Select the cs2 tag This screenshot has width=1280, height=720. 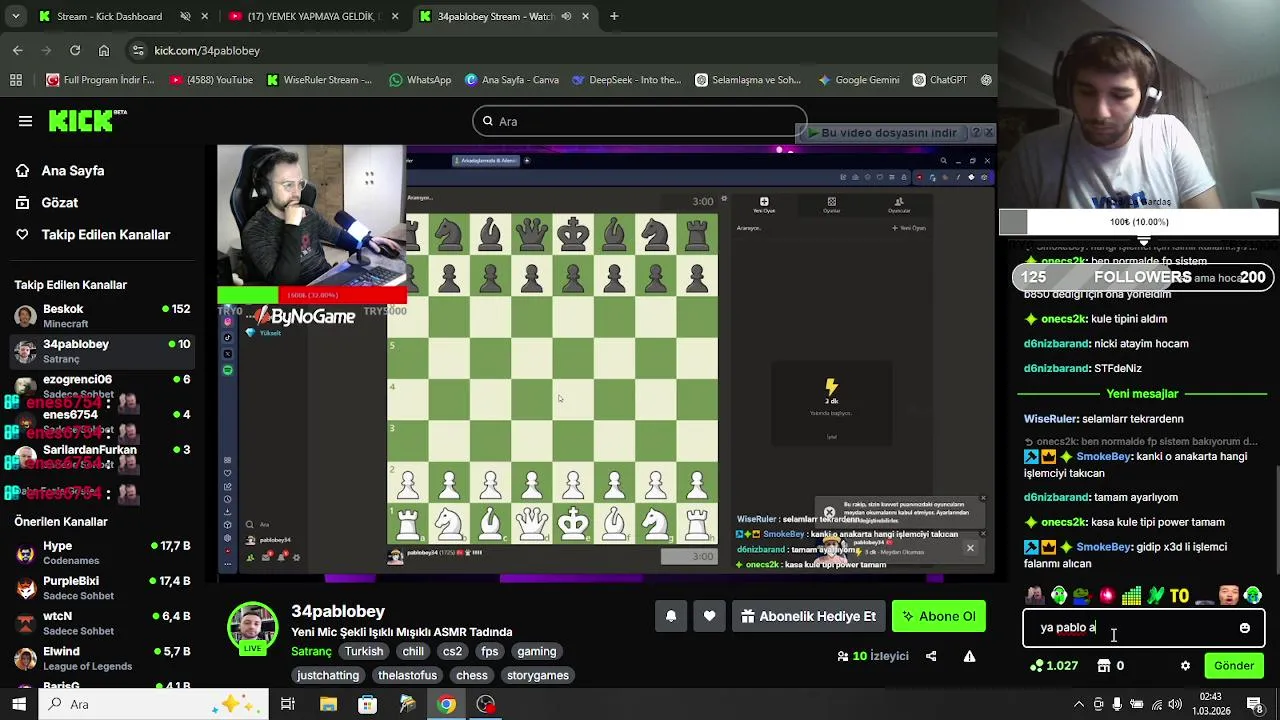[x=452, y=651]
